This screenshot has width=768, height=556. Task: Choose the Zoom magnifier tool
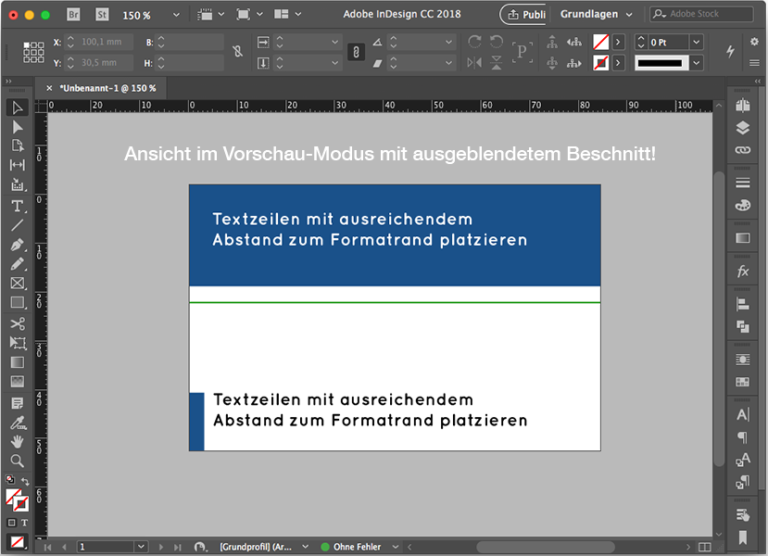pyautogui.click(x=17, y=461)
